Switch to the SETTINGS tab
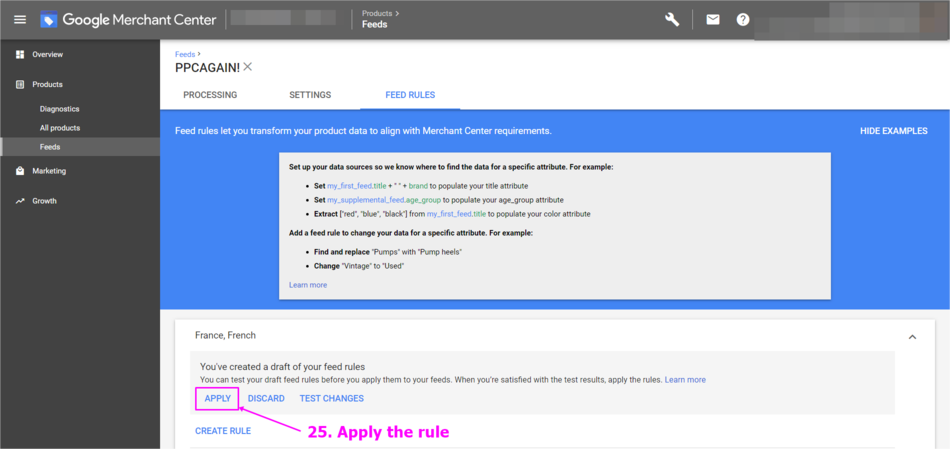This screenshot has width=950, height=449. pyautogui.click(x=310, y=95)
